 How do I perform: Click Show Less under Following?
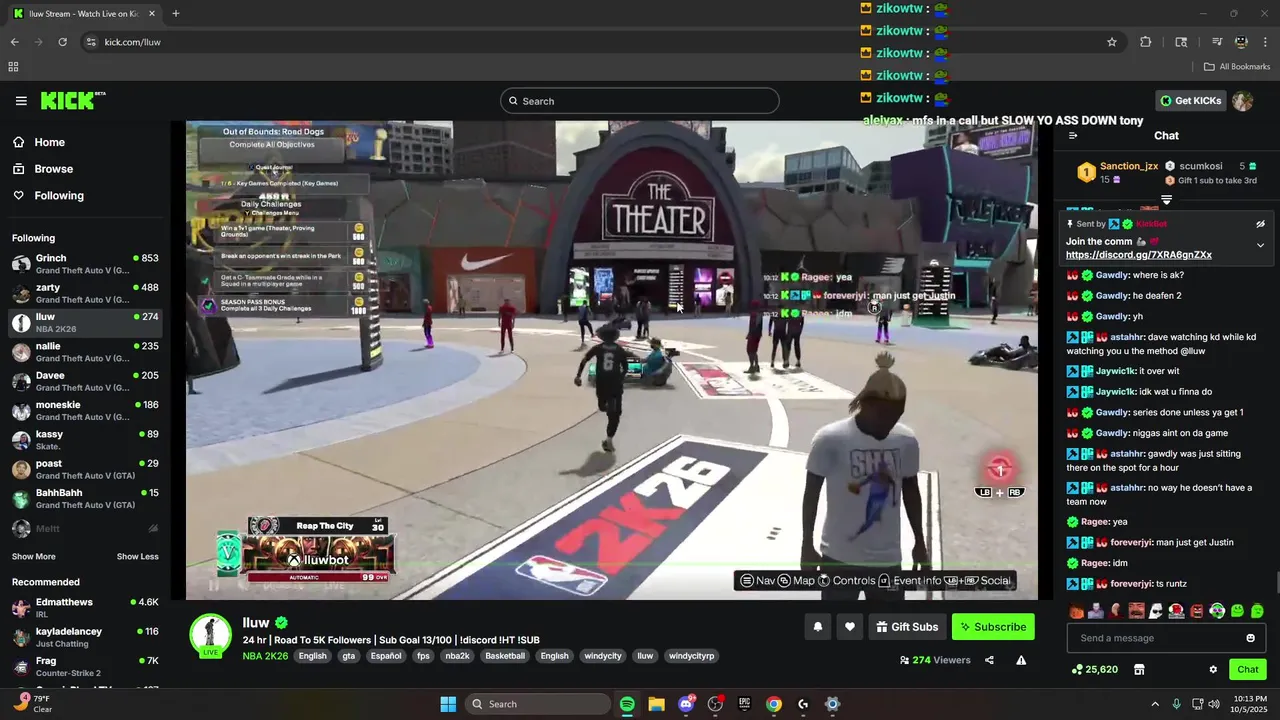point(137,557)
